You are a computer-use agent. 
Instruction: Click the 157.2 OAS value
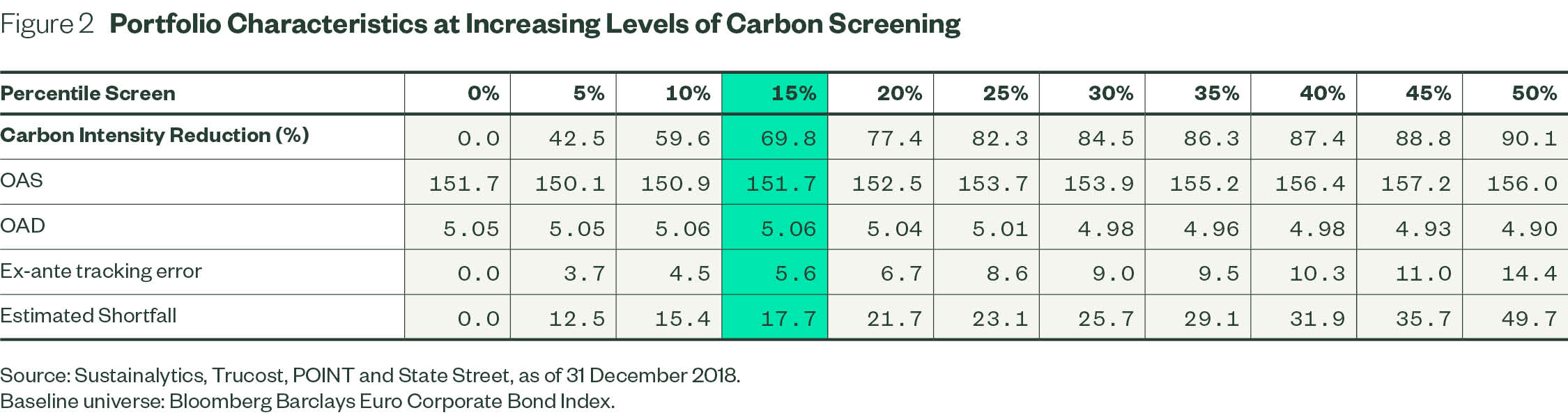click(1415, 184)
